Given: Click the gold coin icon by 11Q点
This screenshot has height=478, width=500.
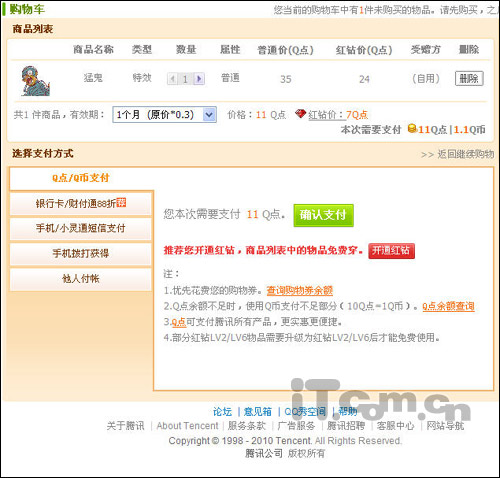Looking at the screenshot, I should (x=412, y=129).
